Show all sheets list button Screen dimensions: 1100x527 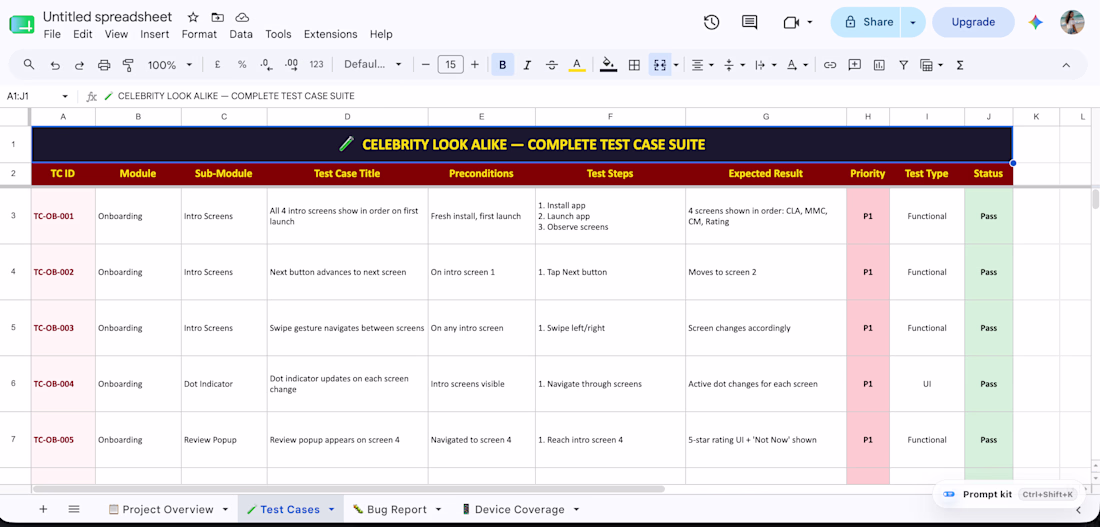point(74,509)
